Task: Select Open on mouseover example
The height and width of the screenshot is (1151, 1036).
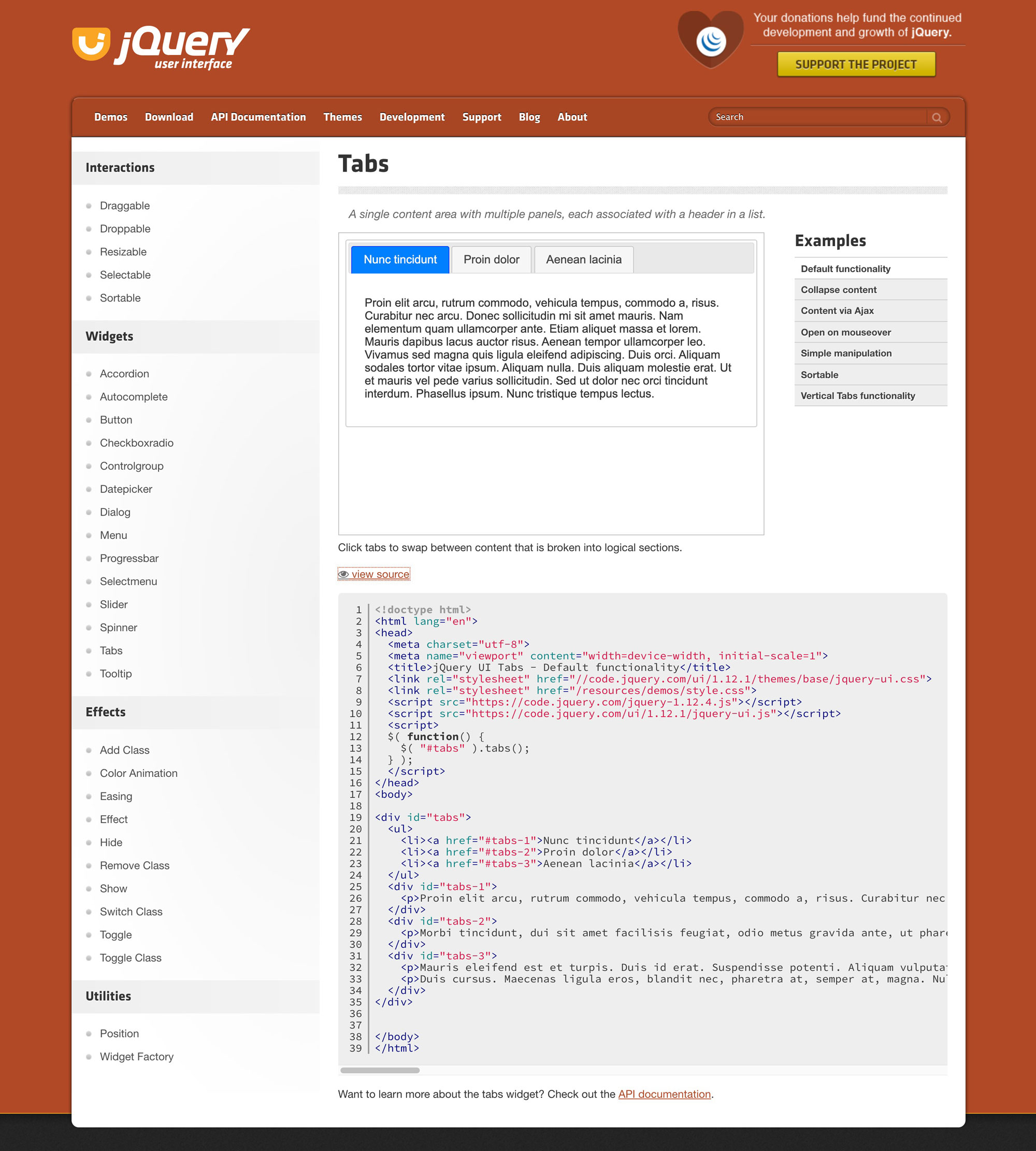Action: 870,333
